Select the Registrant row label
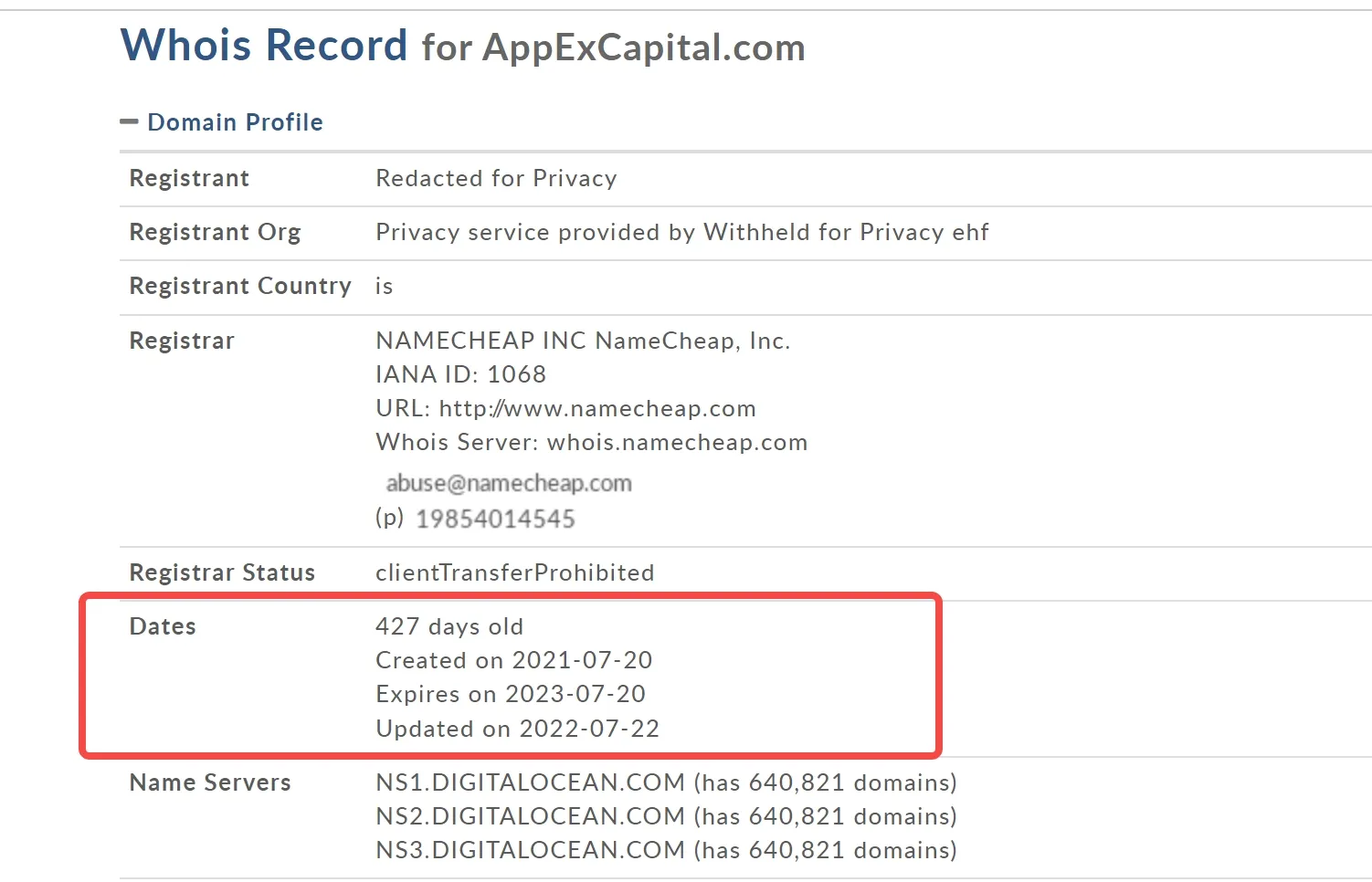1372x882 pixels. (189, 178)
